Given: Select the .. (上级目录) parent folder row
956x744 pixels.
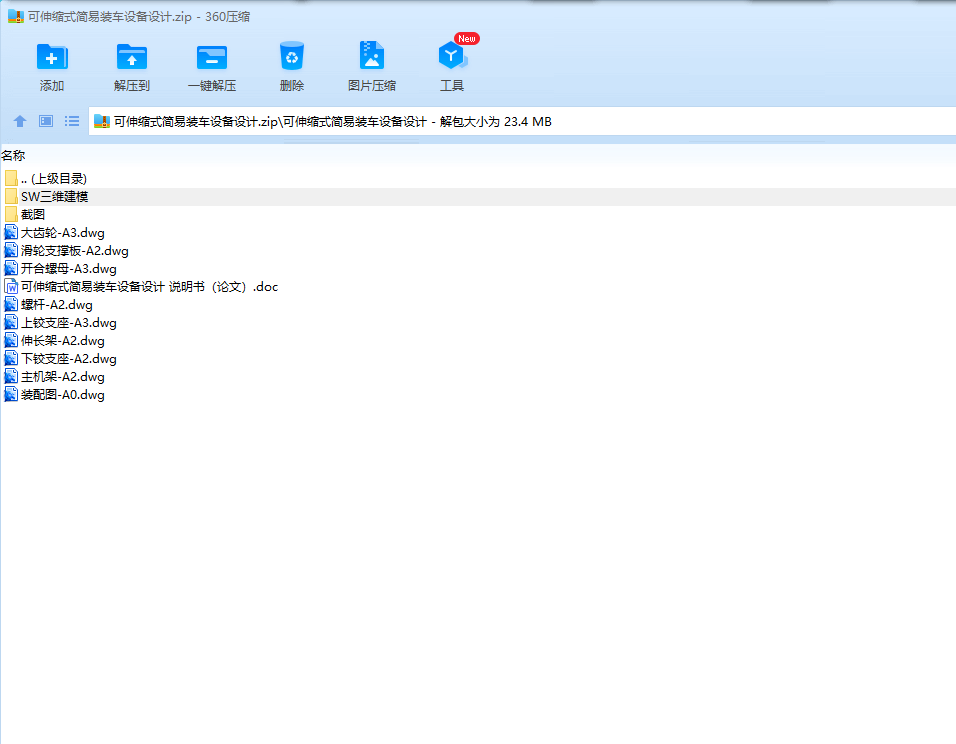Looking at the screenshot, I should click(478, 179).
